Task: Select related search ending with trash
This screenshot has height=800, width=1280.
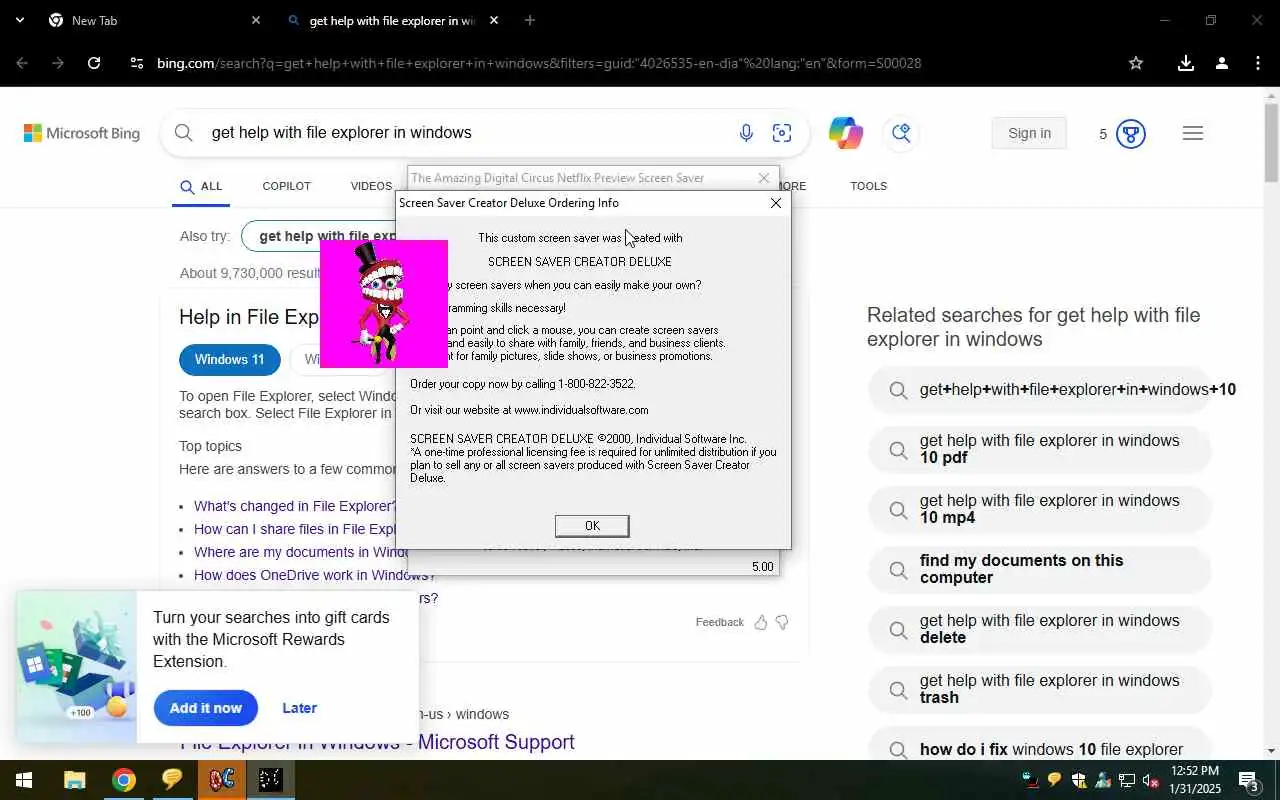Action: [x=1040, y=689]
